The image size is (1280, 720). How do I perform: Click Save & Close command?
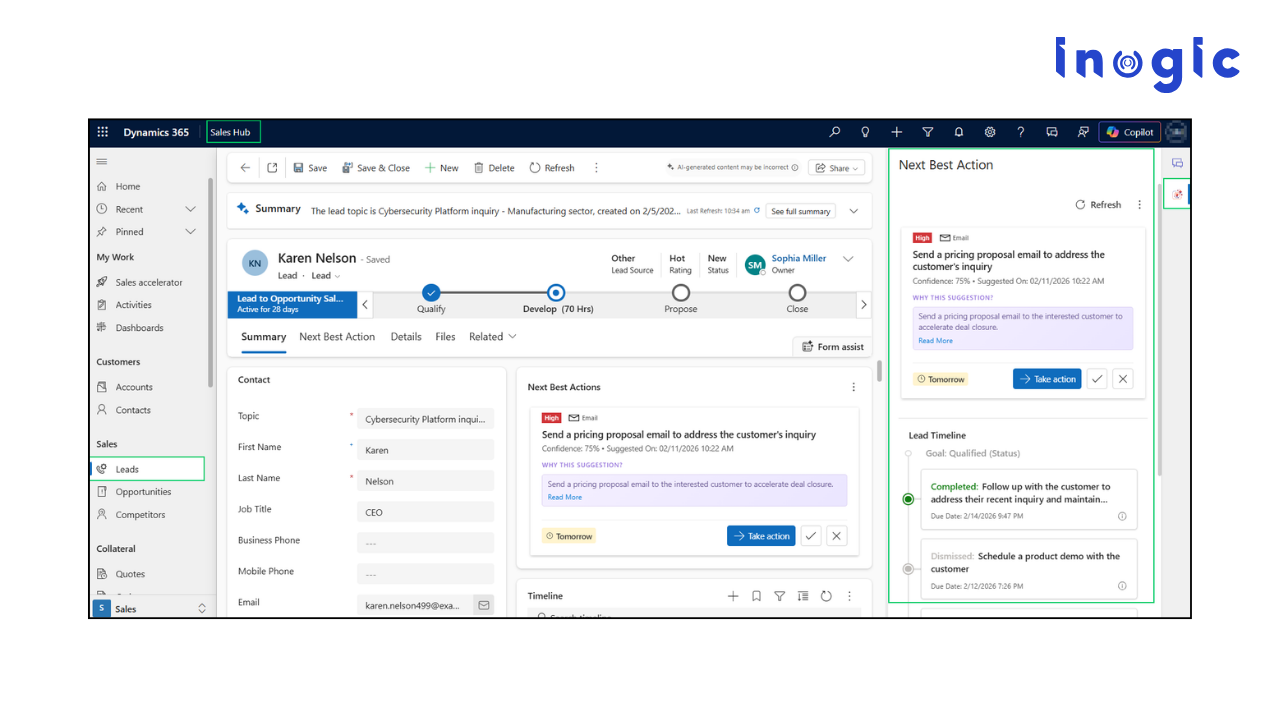(x=376, y=168)
